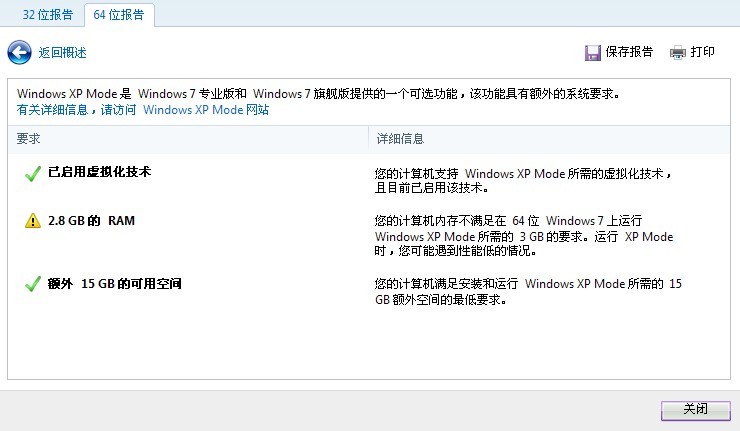Click the virtualization detail text about 虚拟化技术 support

click(523, 180)
